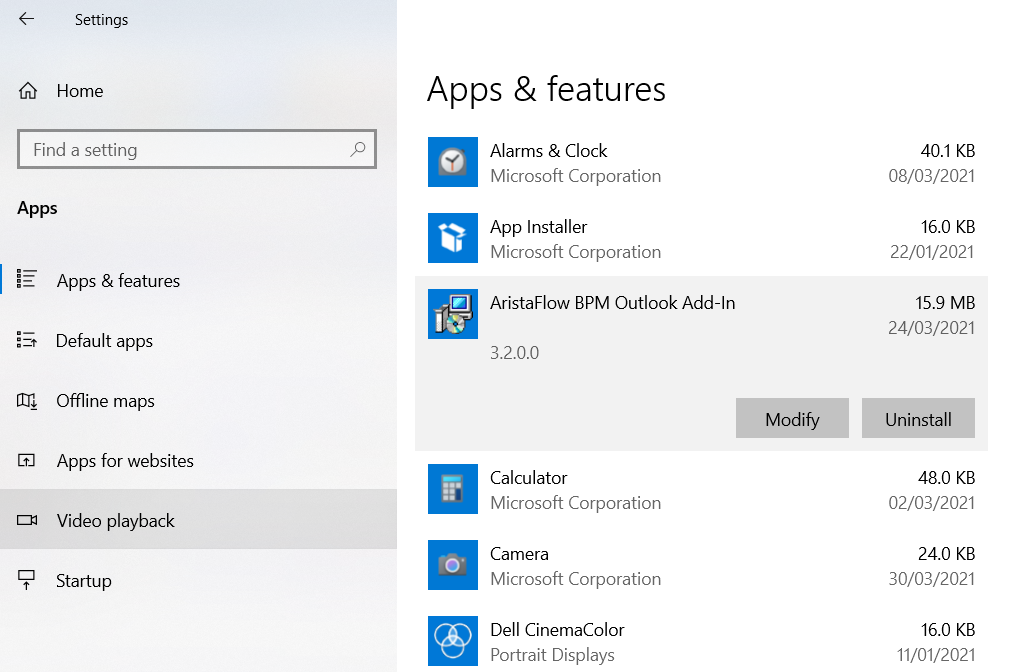Viewport: 1010px width, 672px height.
Task: Click the AristaFlow BPM Outlook Add-In name
Action: 613,303
